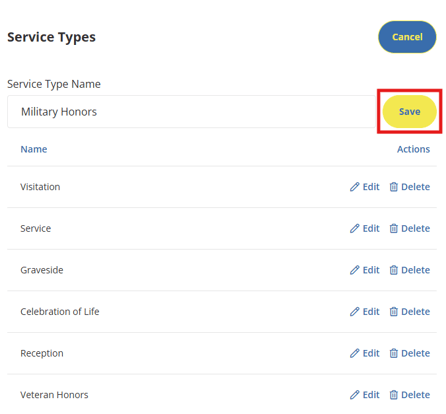Click the trash icon in Service row
The width and height of the screenshot is (446, 414).
(x=394, y=229)
